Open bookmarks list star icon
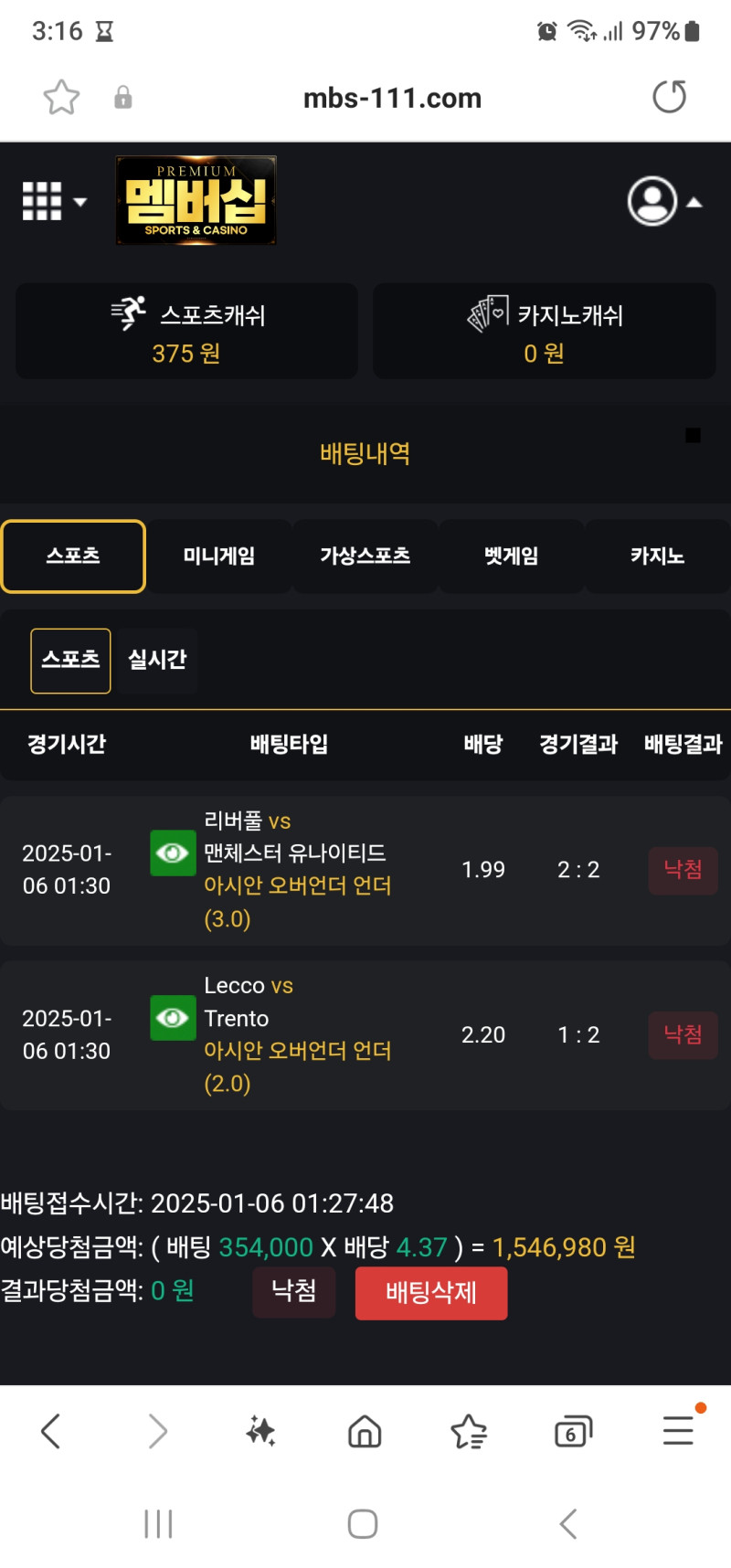Image resolution: width=731 pixels, height=1568 pixels. [x=469, y=1431]
